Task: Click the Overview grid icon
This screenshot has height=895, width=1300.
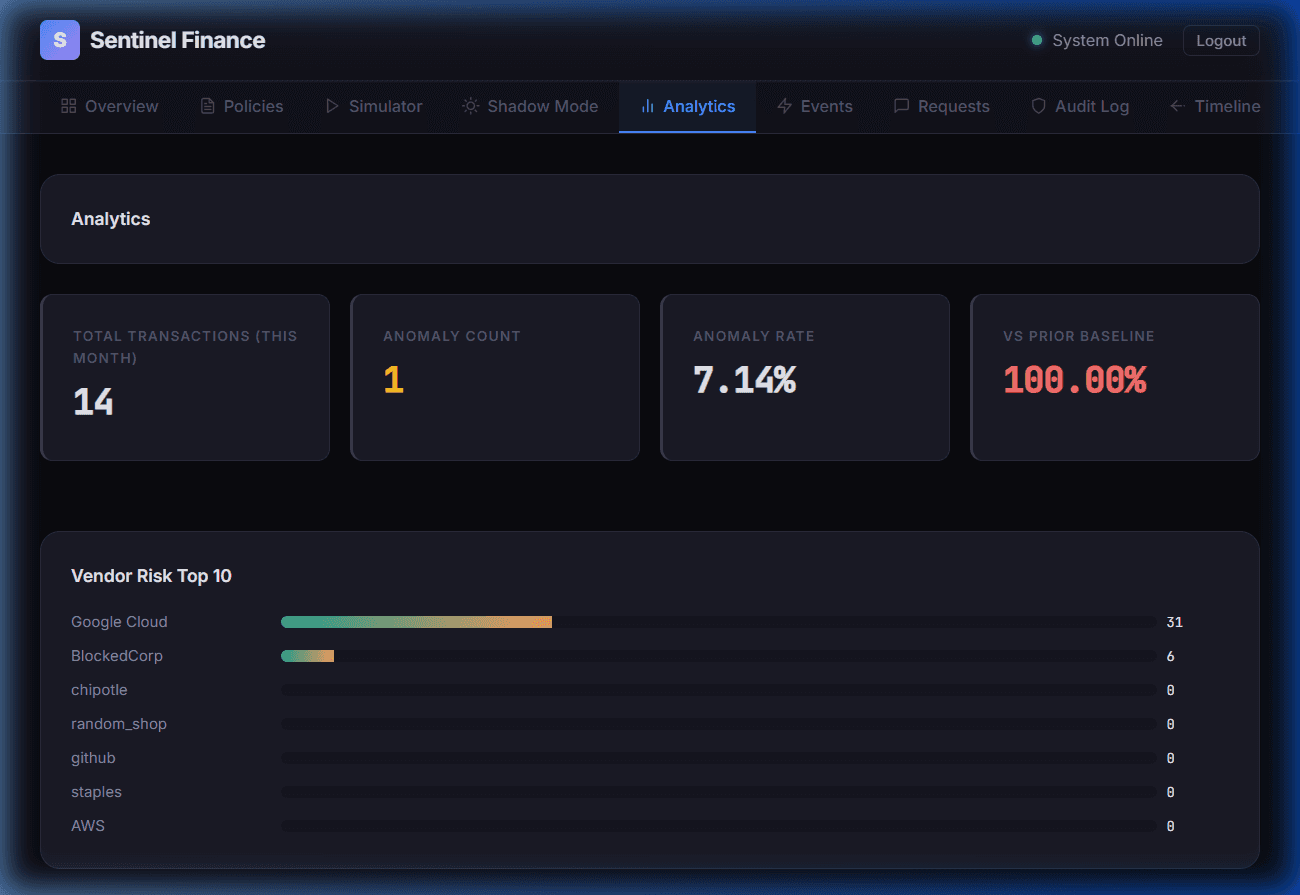Action: (x=69, y=106)
